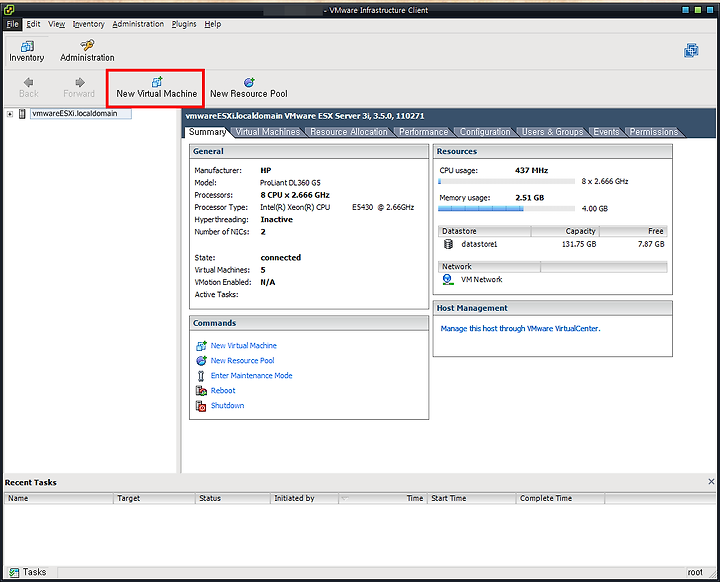This screenshot has height=582, width=720.
Task: Click New Resource Pool toolbar button
Action: pos(248,88)
